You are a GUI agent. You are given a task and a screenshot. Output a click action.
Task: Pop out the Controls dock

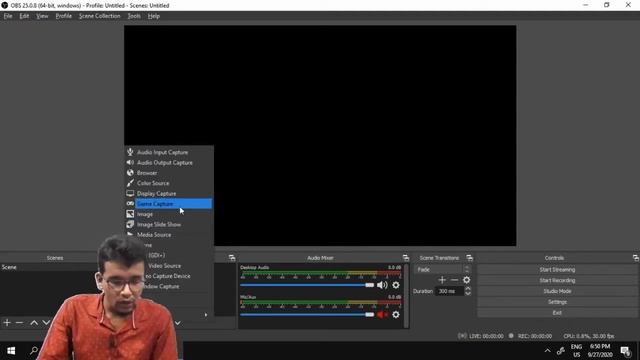[x=636, y=258]
